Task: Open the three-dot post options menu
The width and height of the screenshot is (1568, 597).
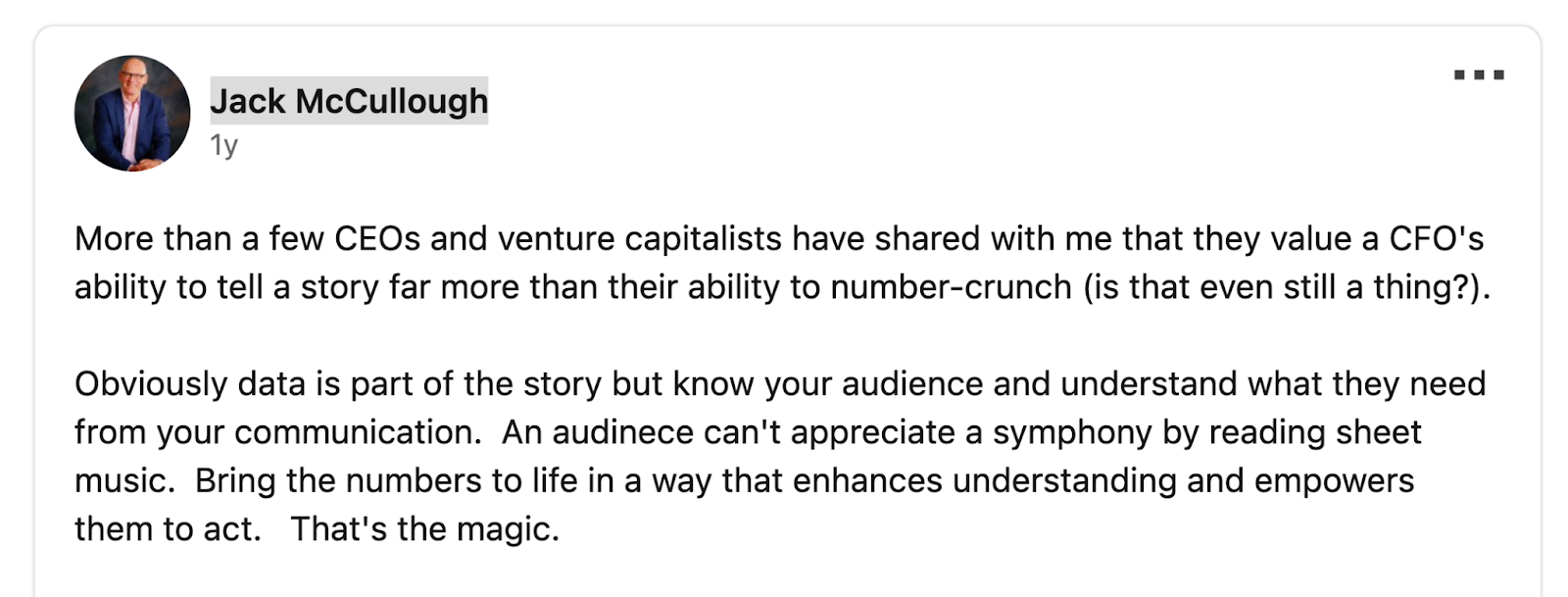Action: pyautogui.click(x=1479, y=75)
